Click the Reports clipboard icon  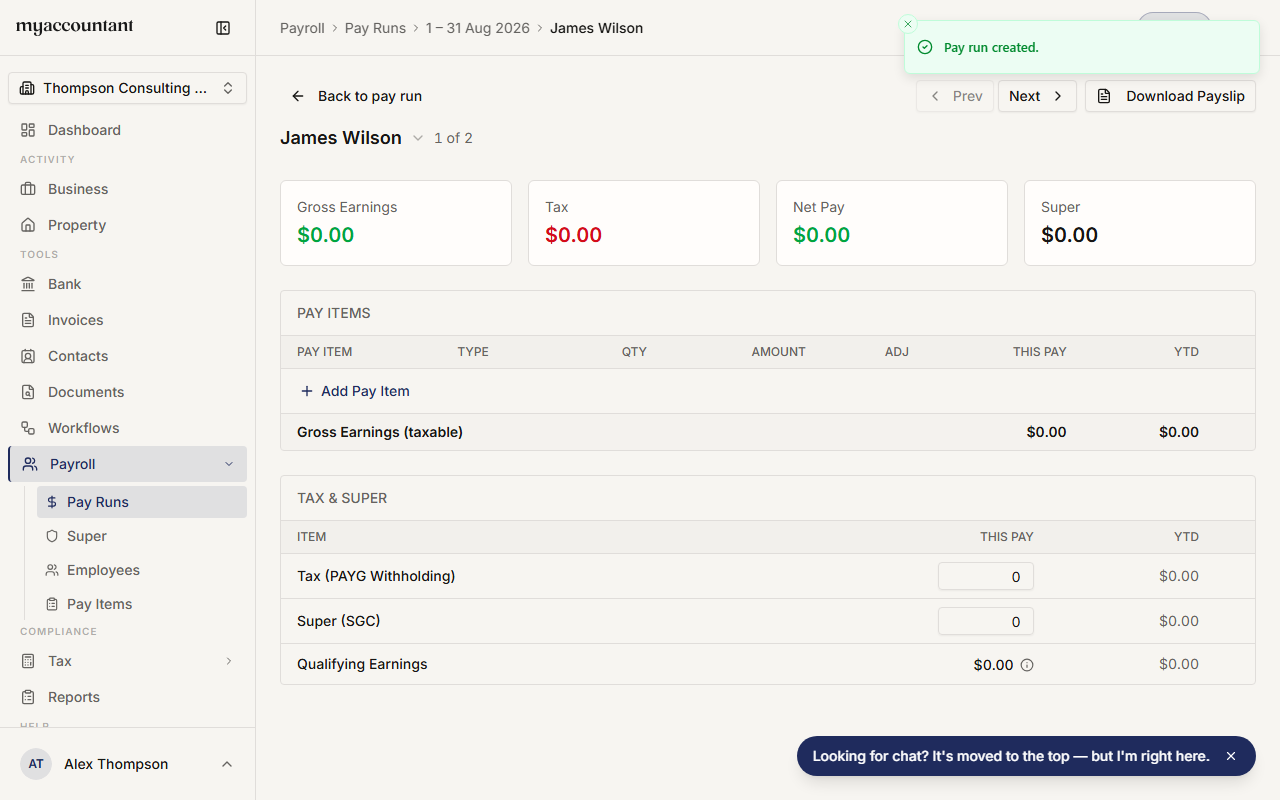point(28,697)
